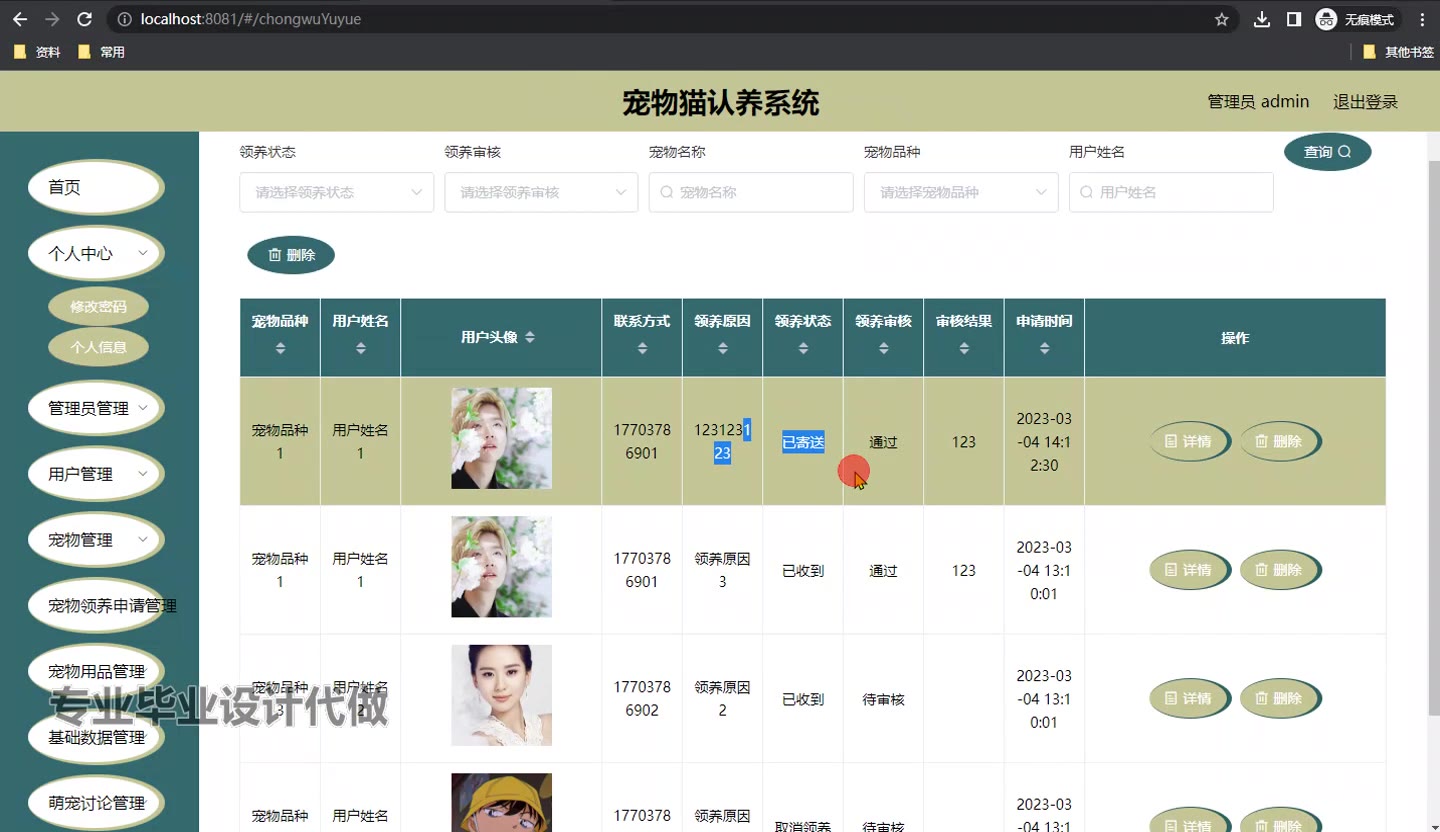This screenshot has height=832, width=1440.
Task: Click application time 2023-03-04 14:12:30
Action: (1044, 442)
